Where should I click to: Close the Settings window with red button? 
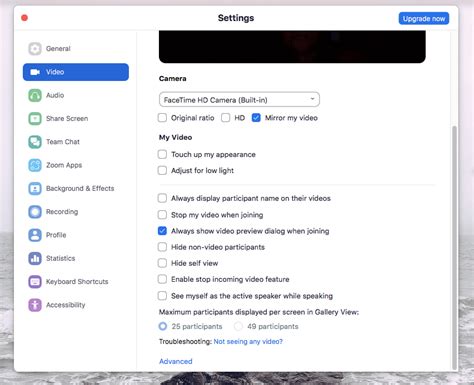(25, 18)
